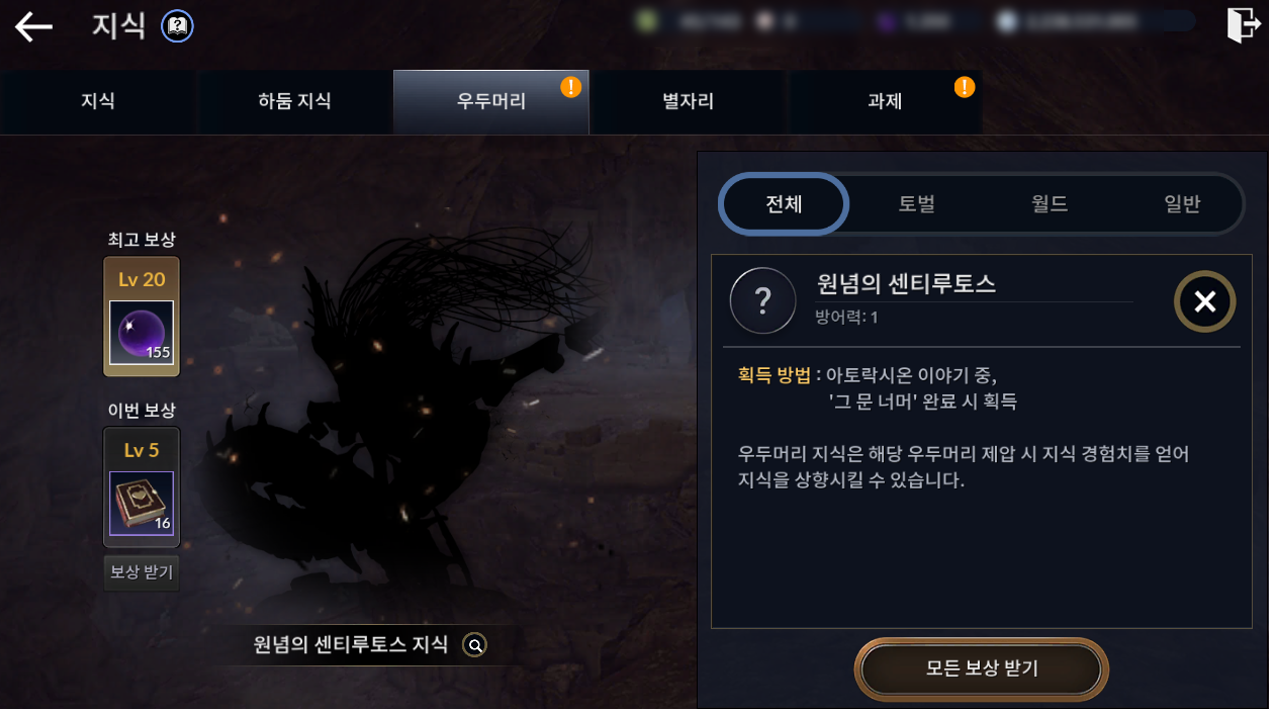
Task: Open the magnifier next to 센티루토스 지식
Action: (x=475, y=645)
